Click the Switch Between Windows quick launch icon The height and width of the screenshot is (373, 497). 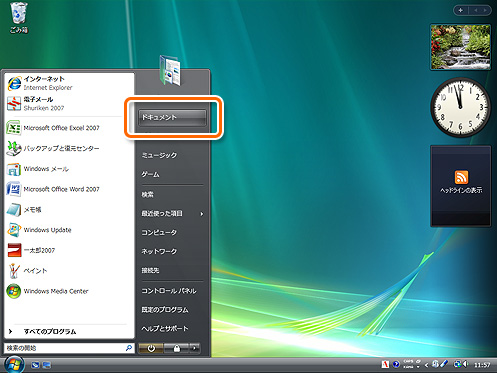(x=46, y=365)
